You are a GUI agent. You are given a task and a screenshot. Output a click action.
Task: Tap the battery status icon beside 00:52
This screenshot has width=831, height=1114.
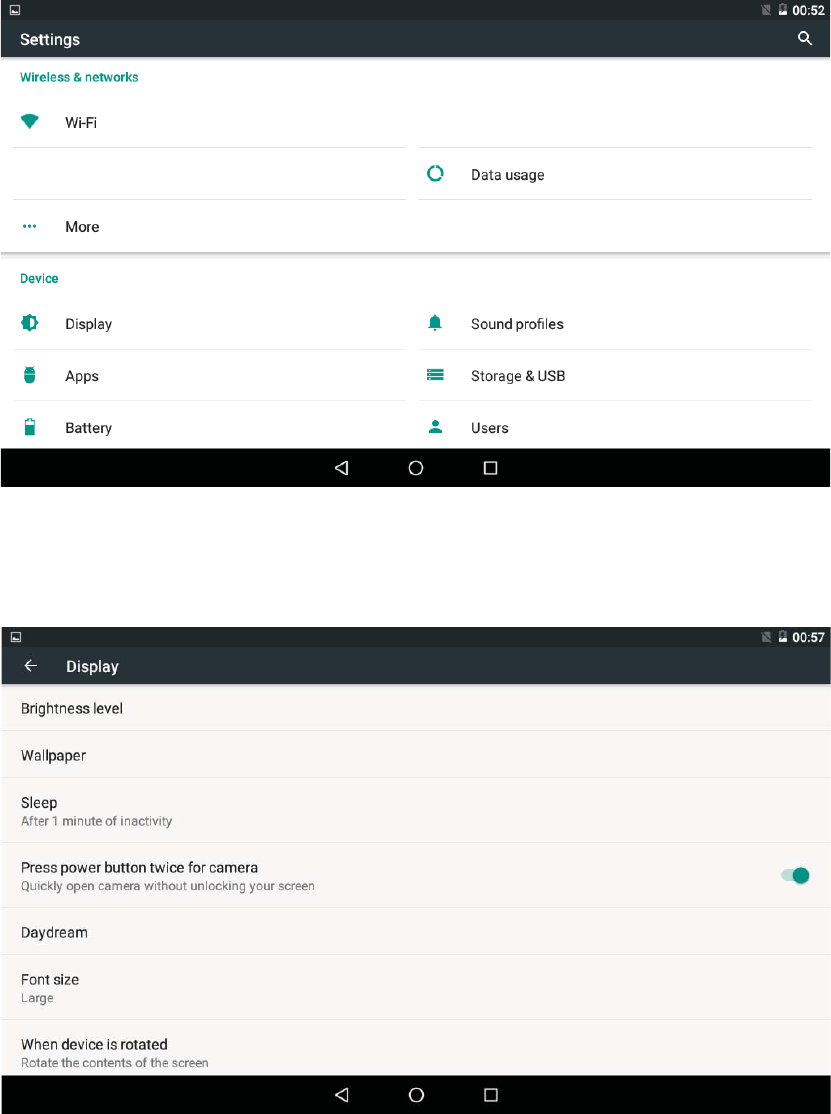click(x=782, y=10)
